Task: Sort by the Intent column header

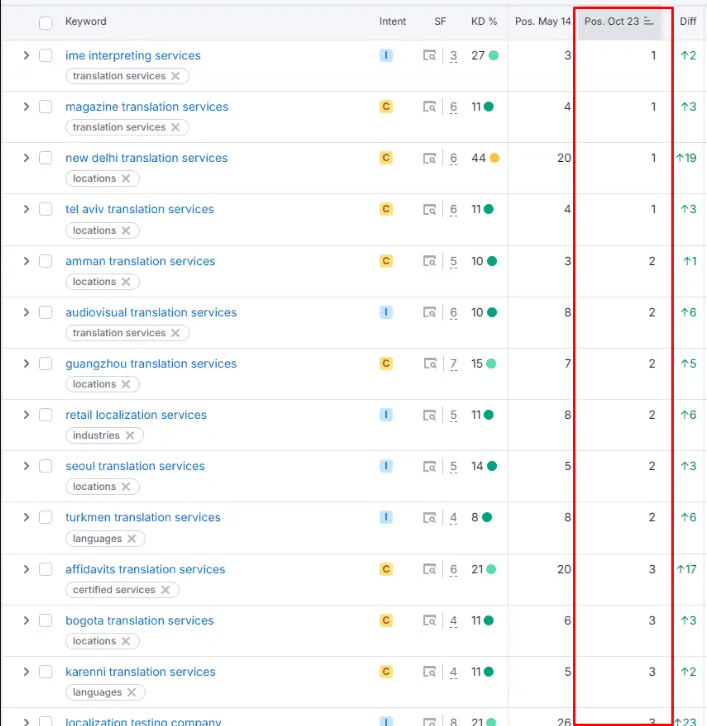Action: coord(392,21)
